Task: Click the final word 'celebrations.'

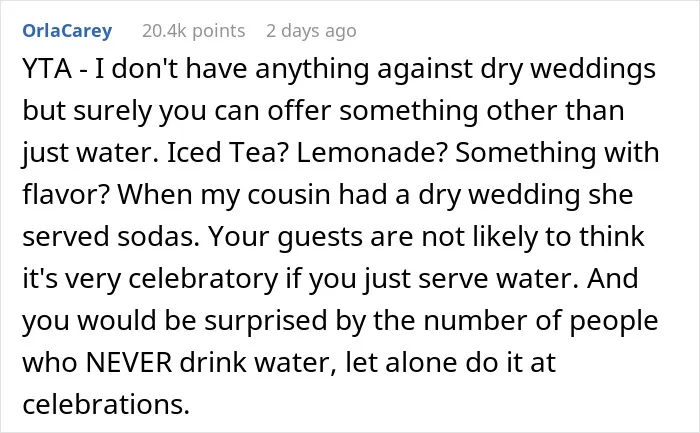Action: coord(106,404)
